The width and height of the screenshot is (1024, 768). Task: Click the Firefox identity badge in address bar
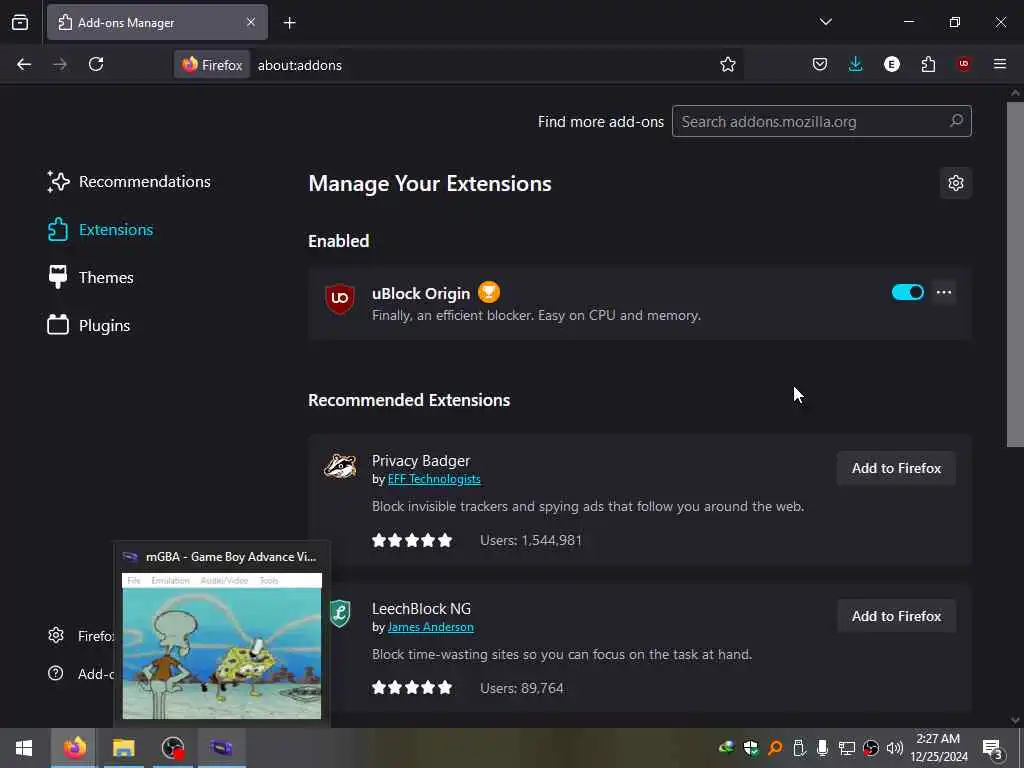point(212,65)
